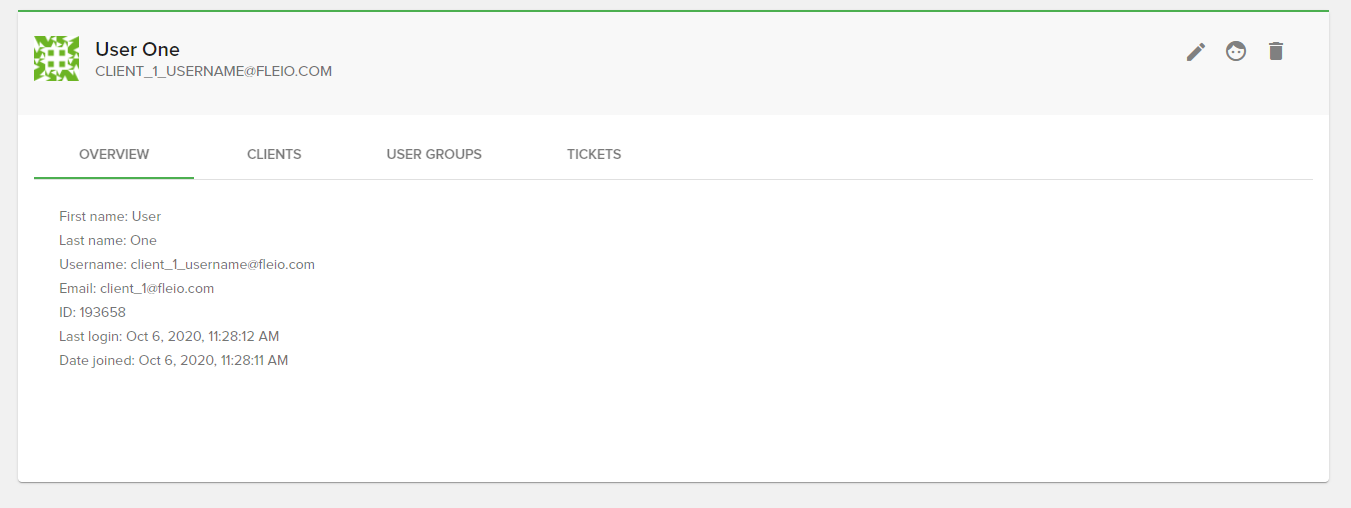Image resolution: width=1351 pixels, height=508 pixels.
Task: Click the ID number 193658
Action: [103, 312]
